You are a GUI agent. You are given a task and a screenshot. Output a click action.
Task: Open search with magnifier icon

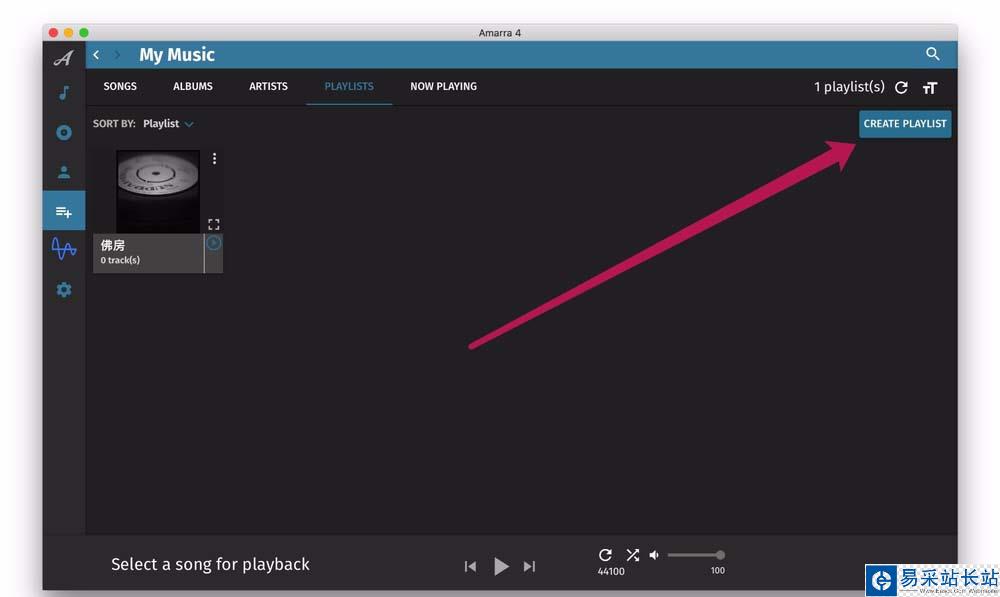(932, 54)
